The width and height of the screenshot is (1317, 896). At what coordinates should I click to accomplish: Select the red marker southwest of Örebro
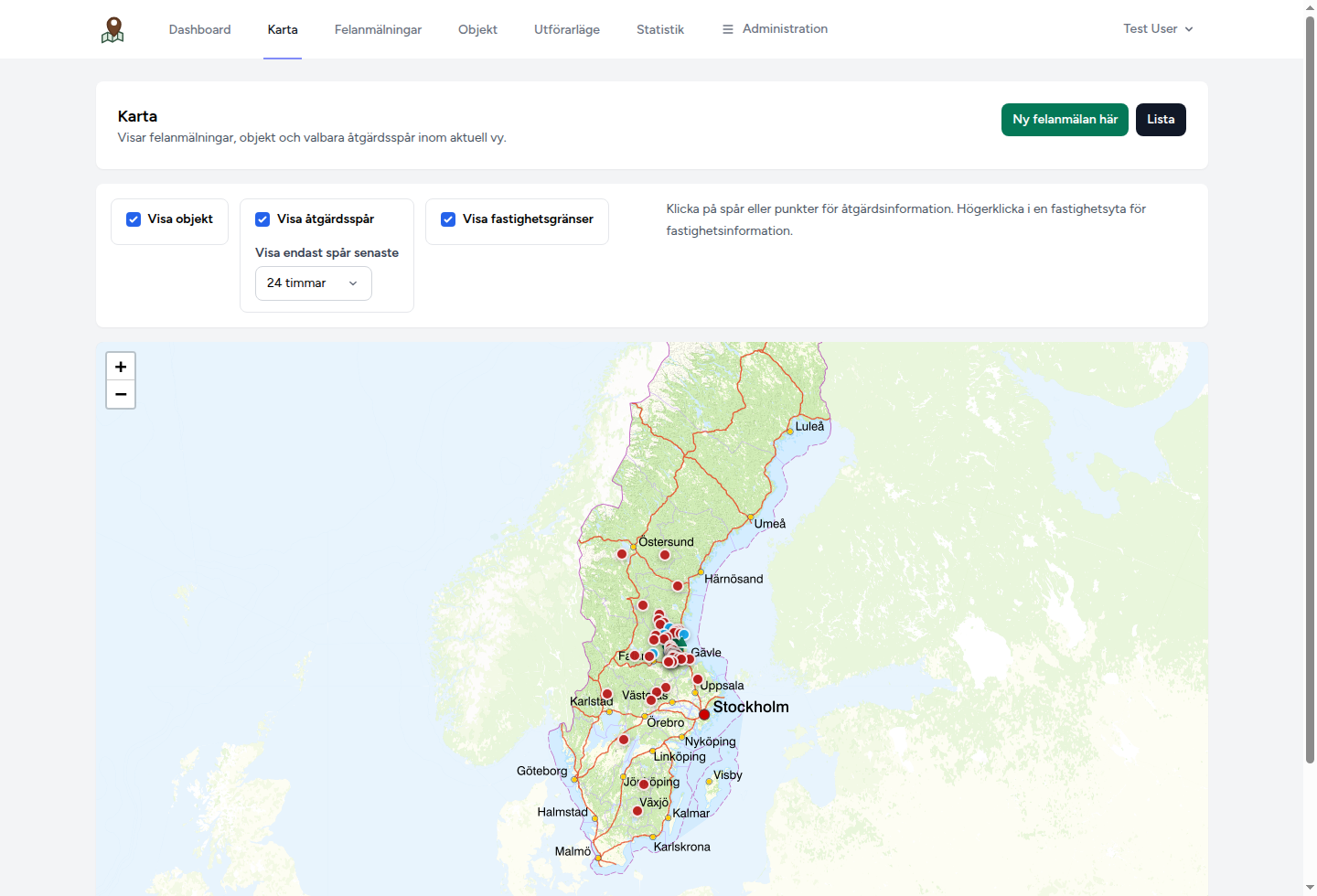(x=624, y=740)
